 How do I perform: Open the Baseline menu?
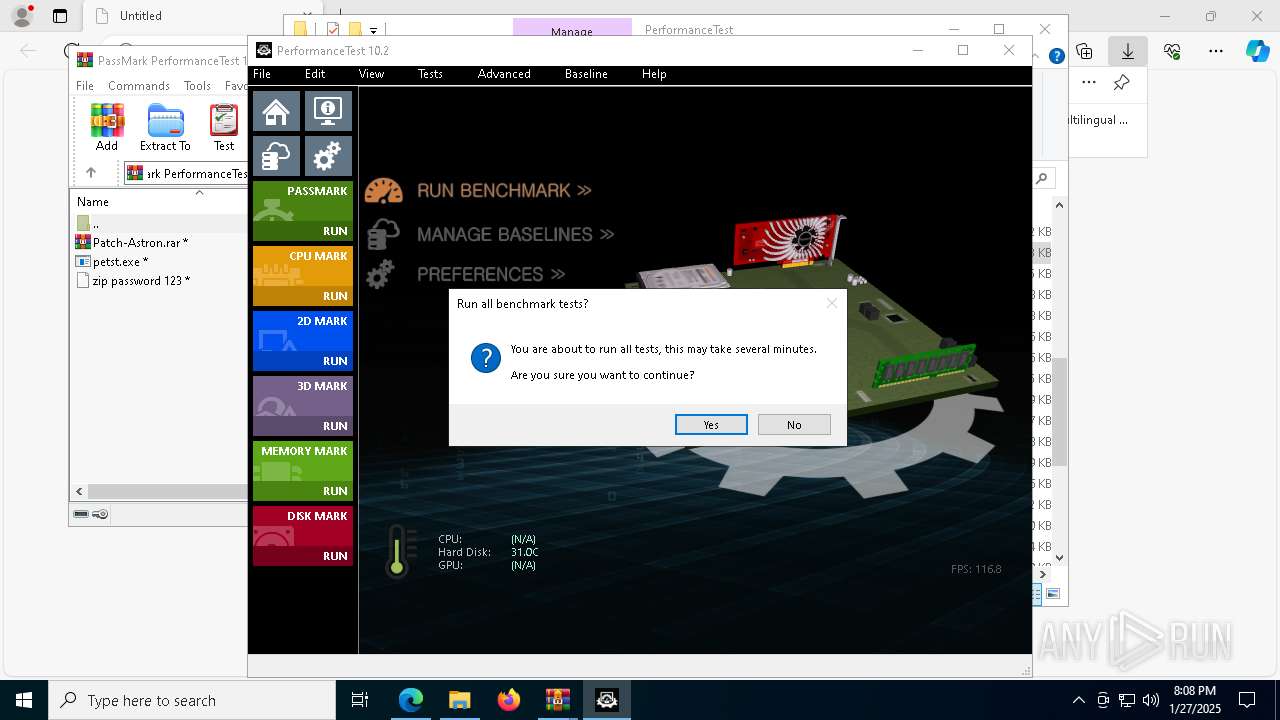pos(586,74)
